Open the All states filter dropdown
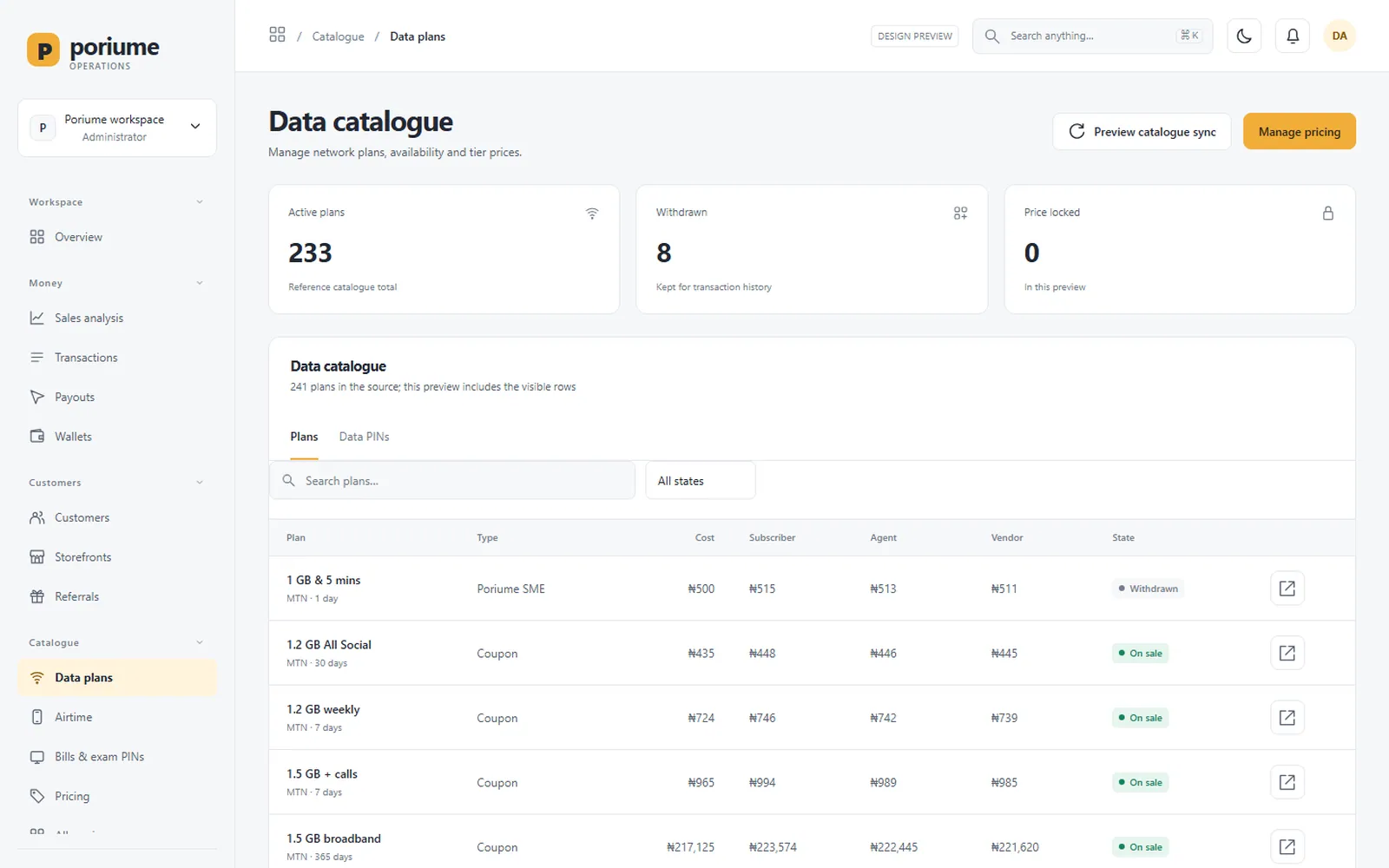The image size is (1389, 868). coord(701,480)
